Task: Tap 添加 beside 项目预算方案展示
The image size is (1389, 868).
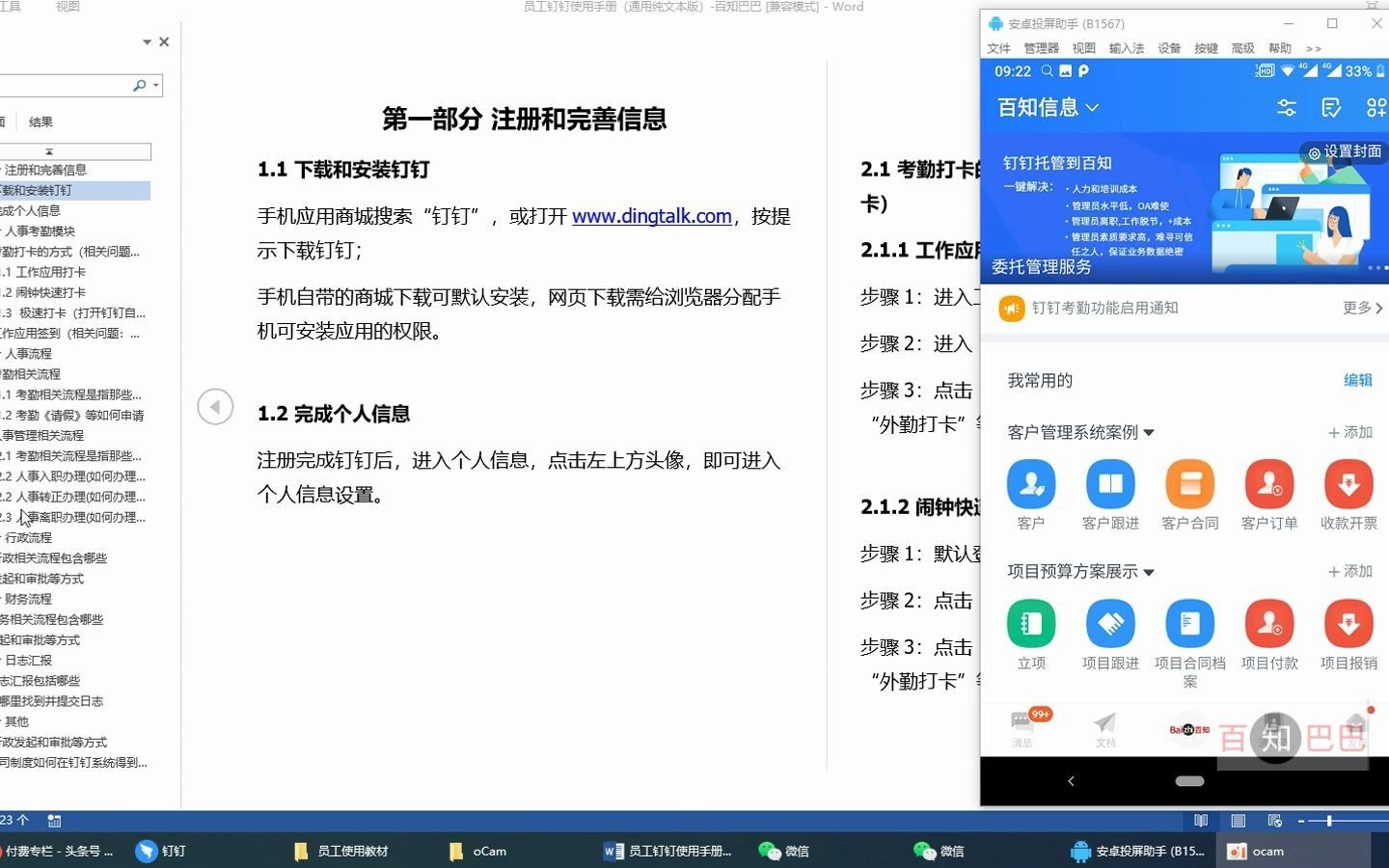Action: [x=1350, y=572]
